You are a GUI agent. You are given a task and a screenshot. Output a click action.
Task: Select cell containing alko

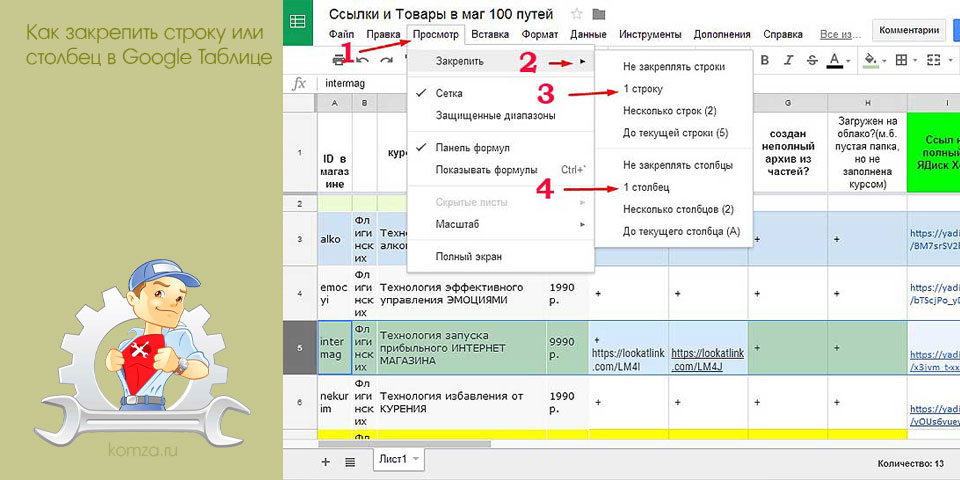(x=335, y=239)
